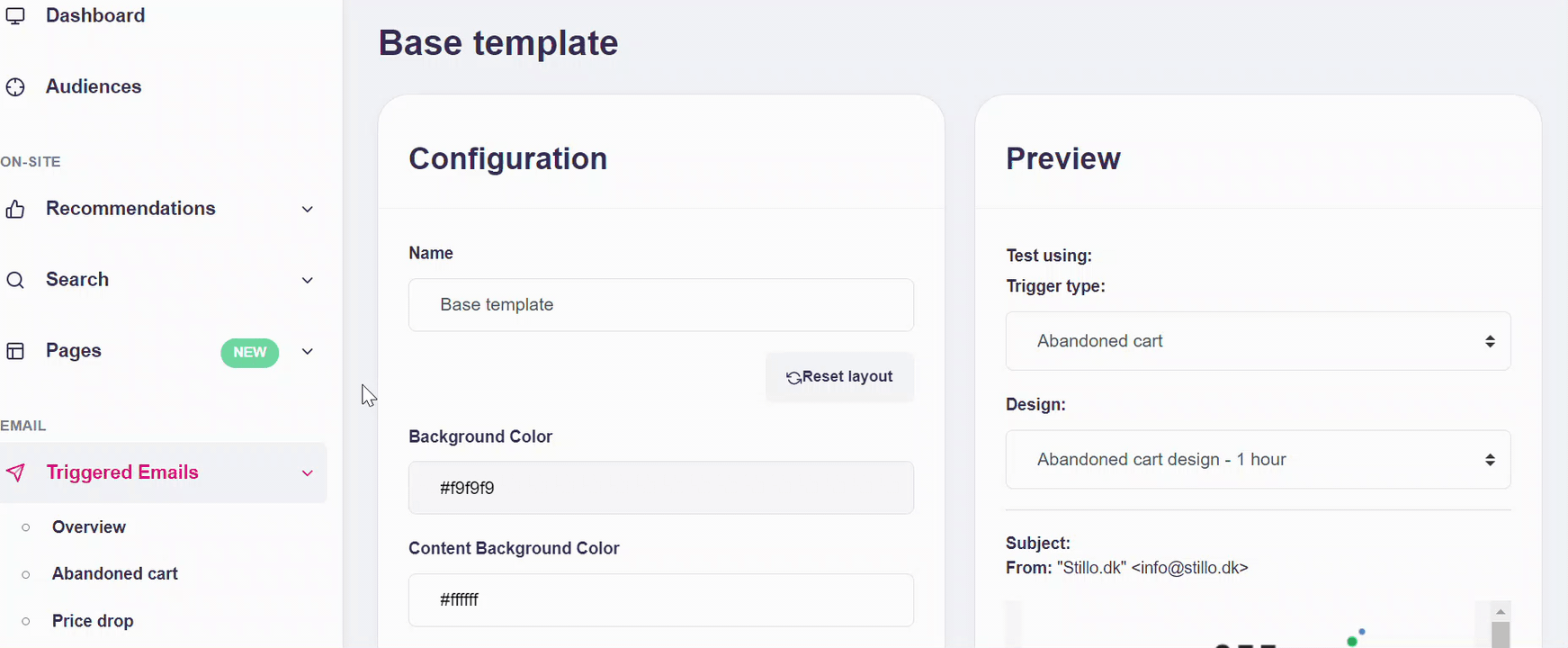Screen dimensions: 1568x648
Task: Open the Trigger type dropdown
Action: point(1257,341)
